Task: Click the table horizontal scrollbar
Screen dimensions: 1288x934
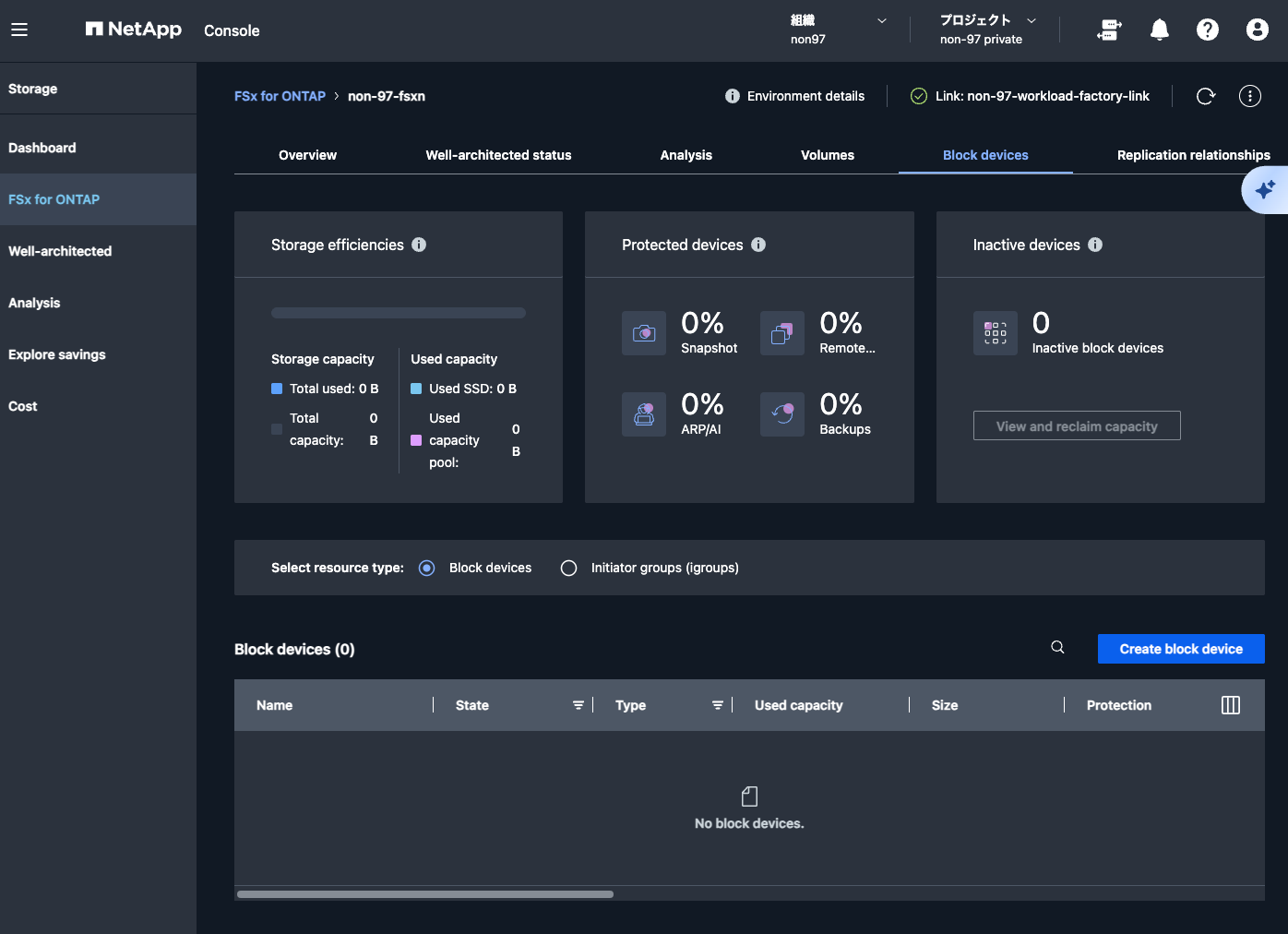Action: click(425, 894)
